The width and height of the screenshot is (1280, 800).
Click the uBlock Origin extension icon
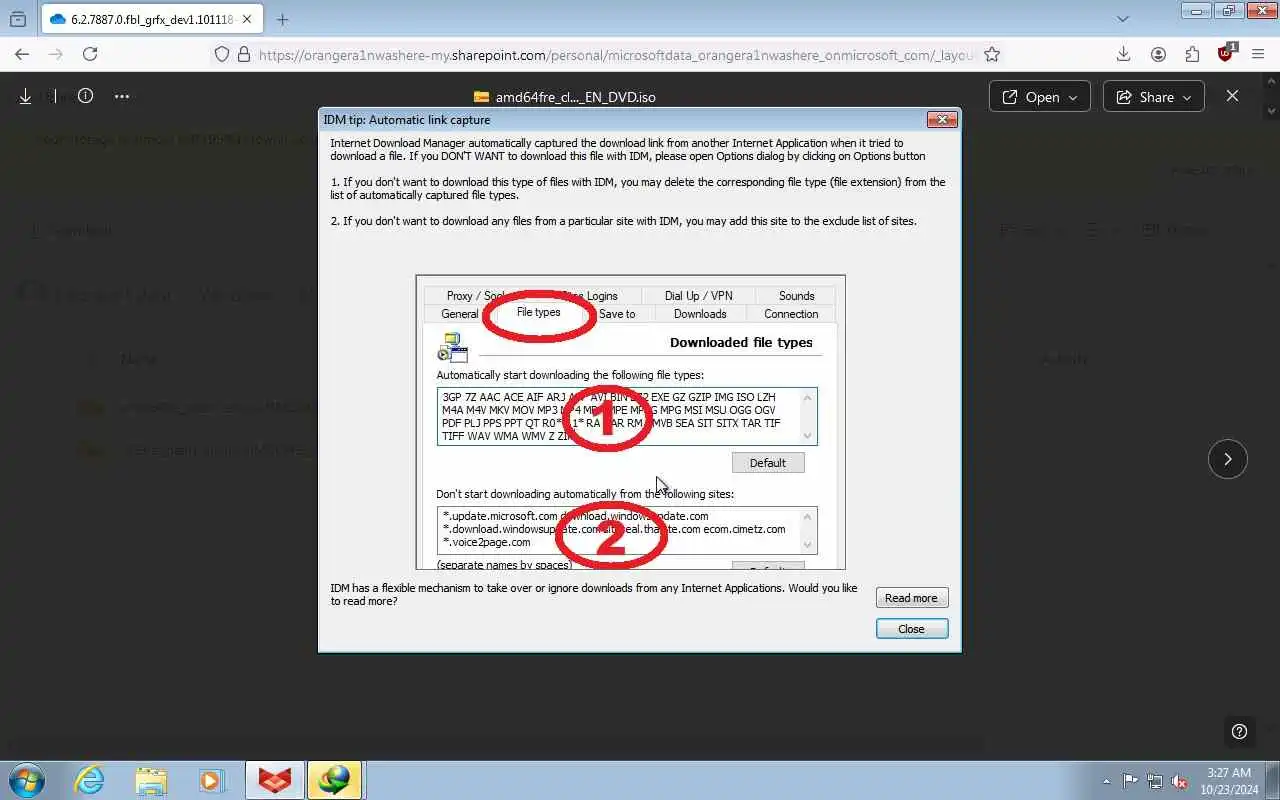1226,54
